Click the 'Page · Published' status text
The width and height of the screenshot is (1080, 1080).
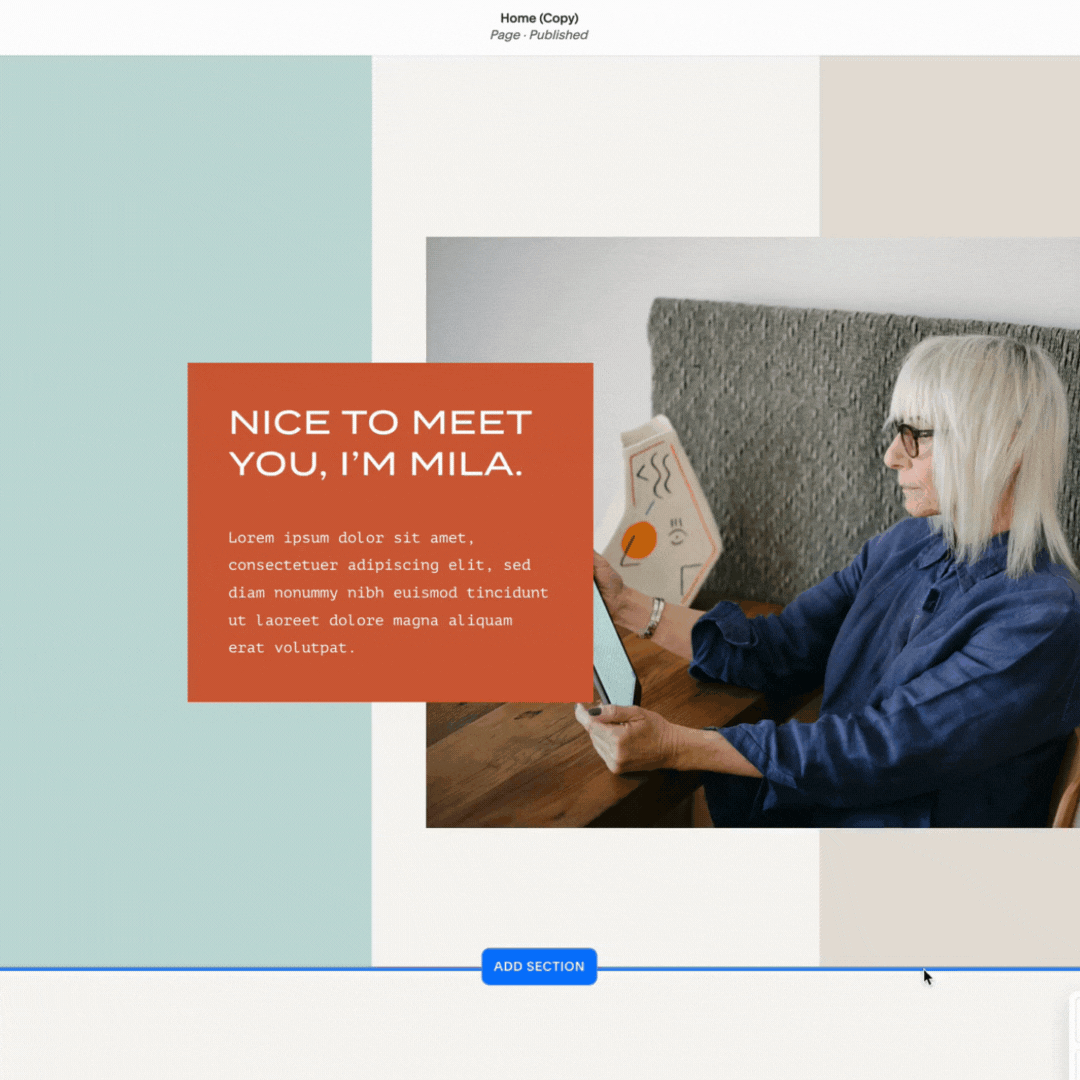click(539, 35)
